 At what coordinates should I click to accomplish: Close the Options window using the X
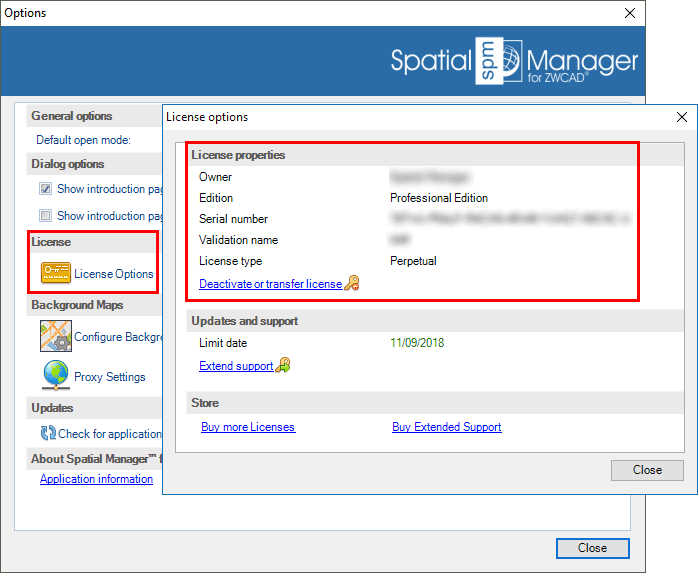(x=629, y=13)
